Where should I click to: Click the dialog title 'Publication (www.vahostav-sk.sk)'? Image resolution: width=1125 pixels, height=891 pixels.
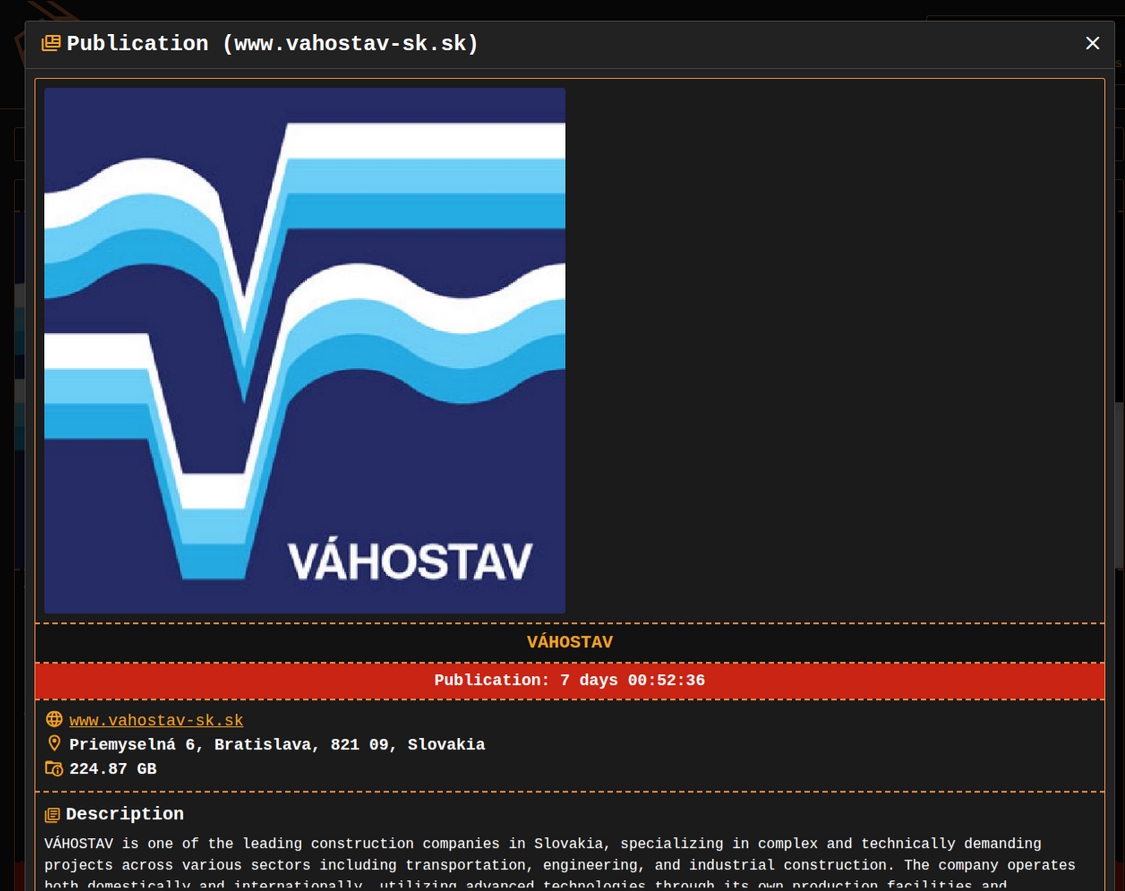(x=272, y=43)
